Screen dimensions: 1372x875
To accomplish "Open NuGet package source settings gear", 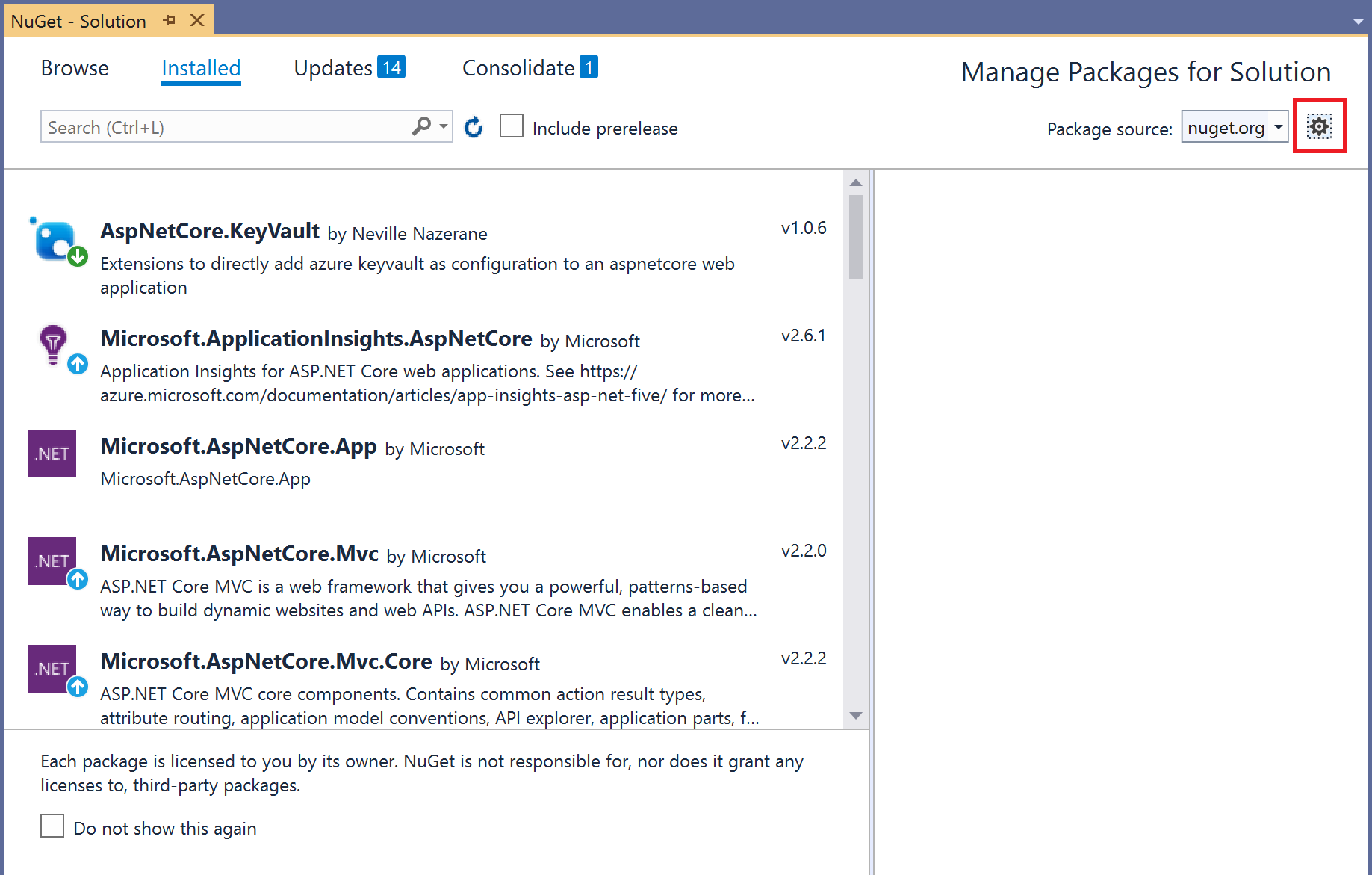I will pyautogui.click(x=1319, y=126).
